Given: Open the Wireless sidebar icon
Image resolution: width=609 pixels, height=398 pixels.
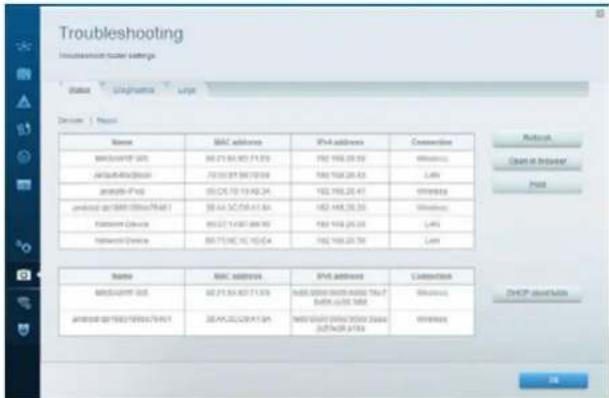Looking at the screenshot, I should (x=24, y=302).
